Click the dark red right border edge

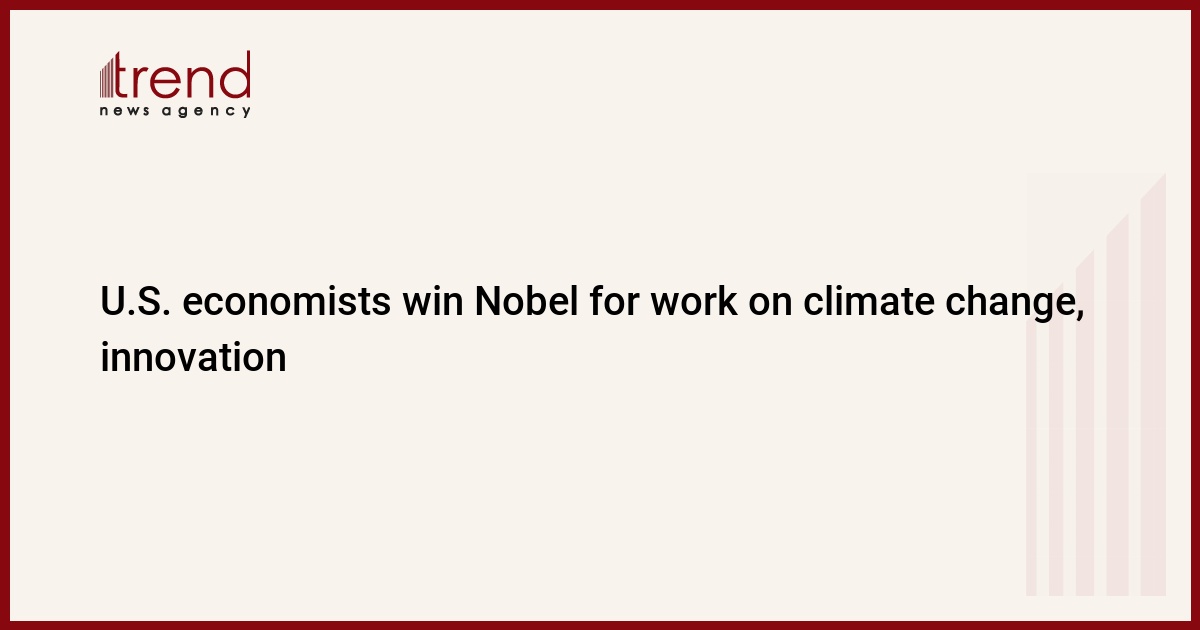click(x=1195, y=315)
